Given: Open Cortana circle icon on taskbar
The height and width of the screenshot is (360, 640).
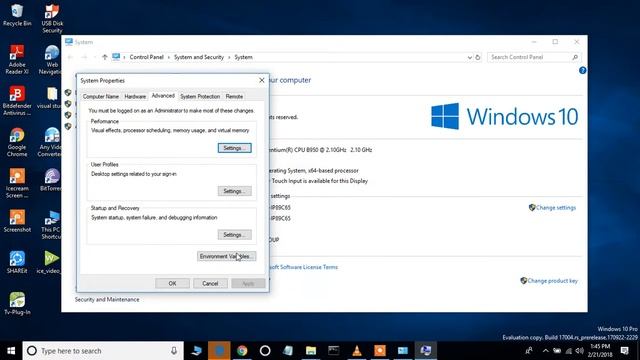Looking at the screenshot, I should pyautogui.click(x=265, y=351).
